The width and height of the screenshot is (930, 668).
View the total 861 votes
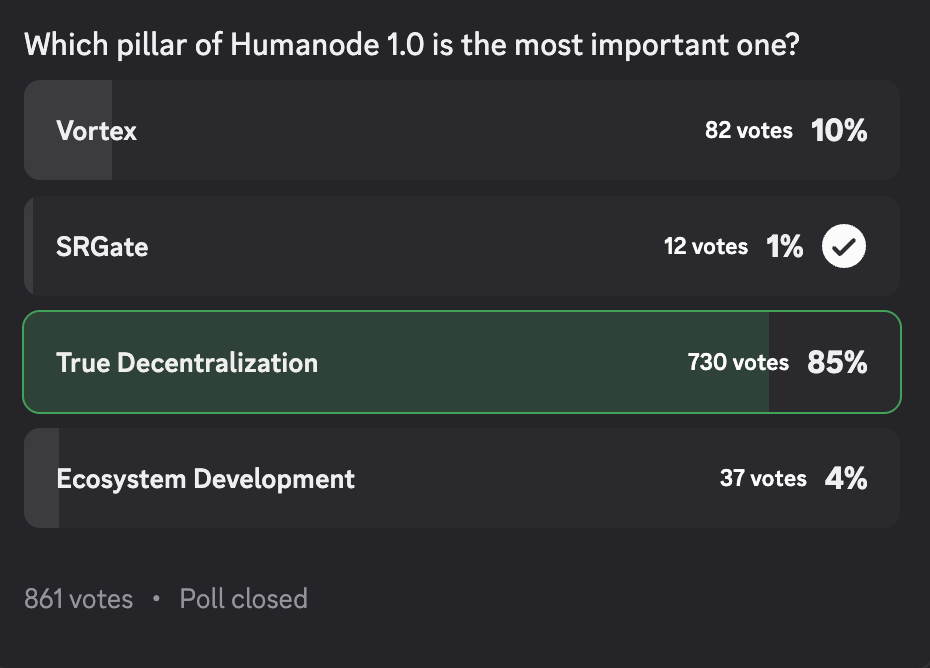pyautogui.click(x=78, y=599)
